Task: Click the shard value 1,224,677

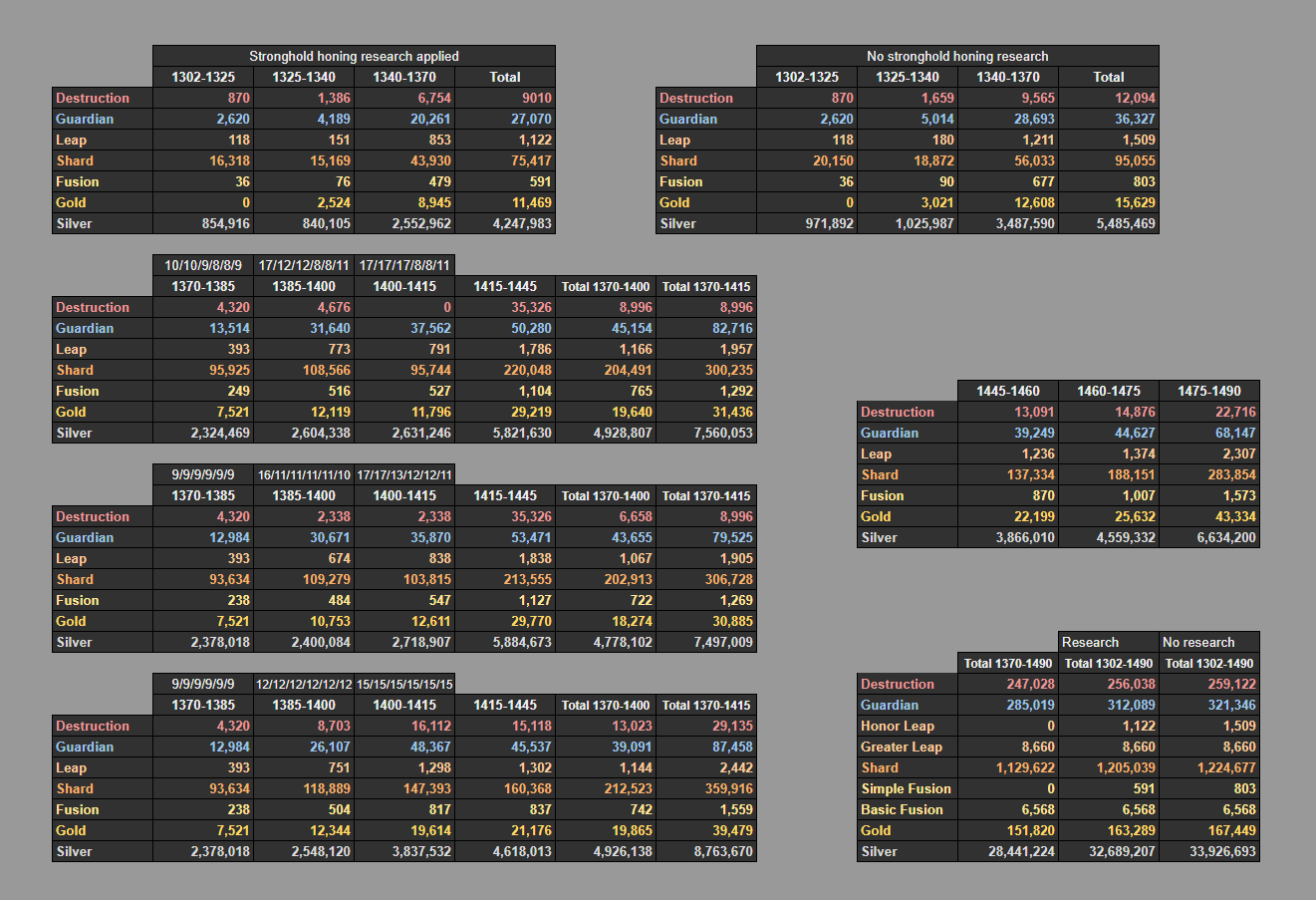Action: (1209, 767)
